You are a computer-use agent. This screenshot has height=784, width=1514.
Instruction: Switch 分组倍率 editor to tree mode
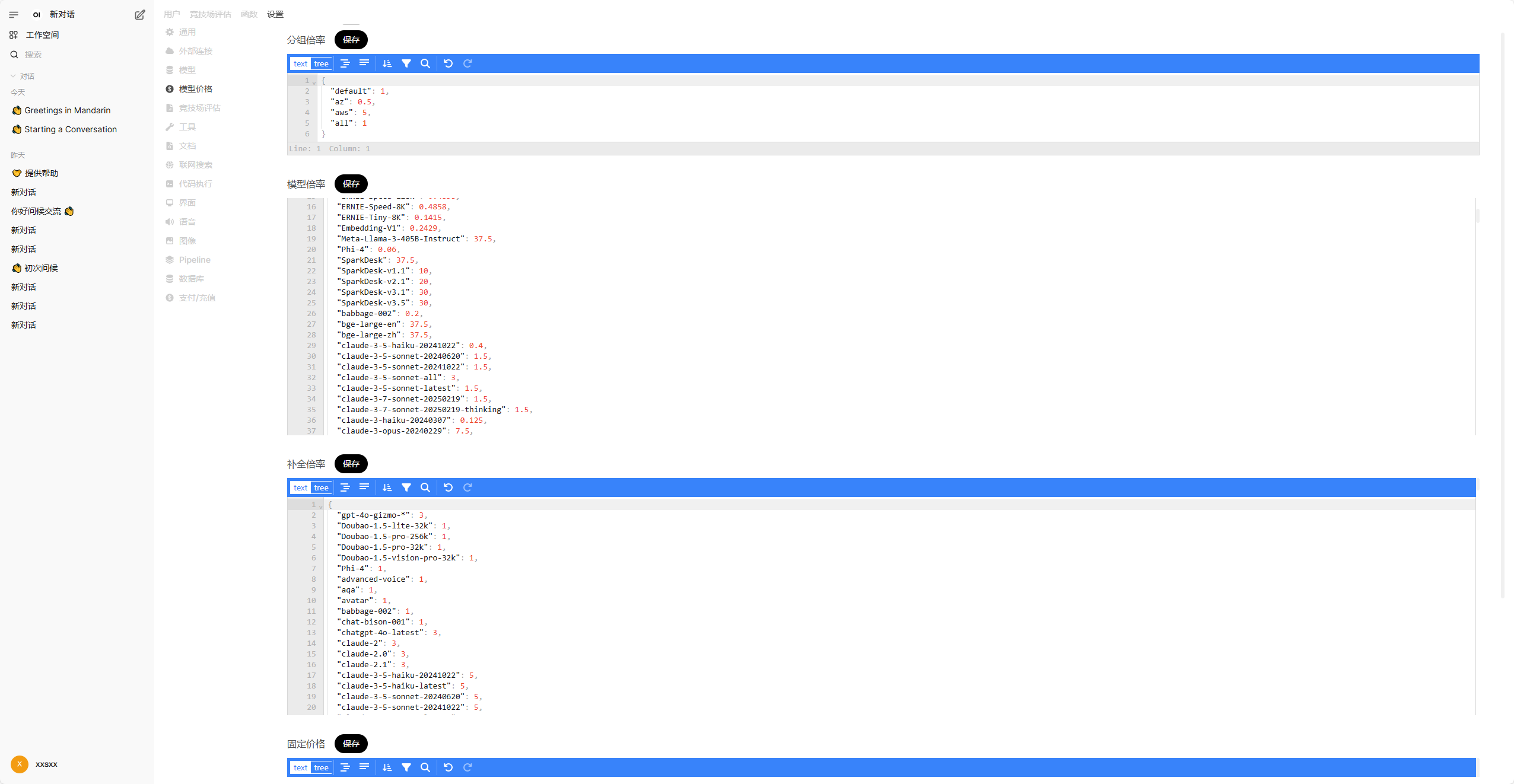[x=321, y=63]
